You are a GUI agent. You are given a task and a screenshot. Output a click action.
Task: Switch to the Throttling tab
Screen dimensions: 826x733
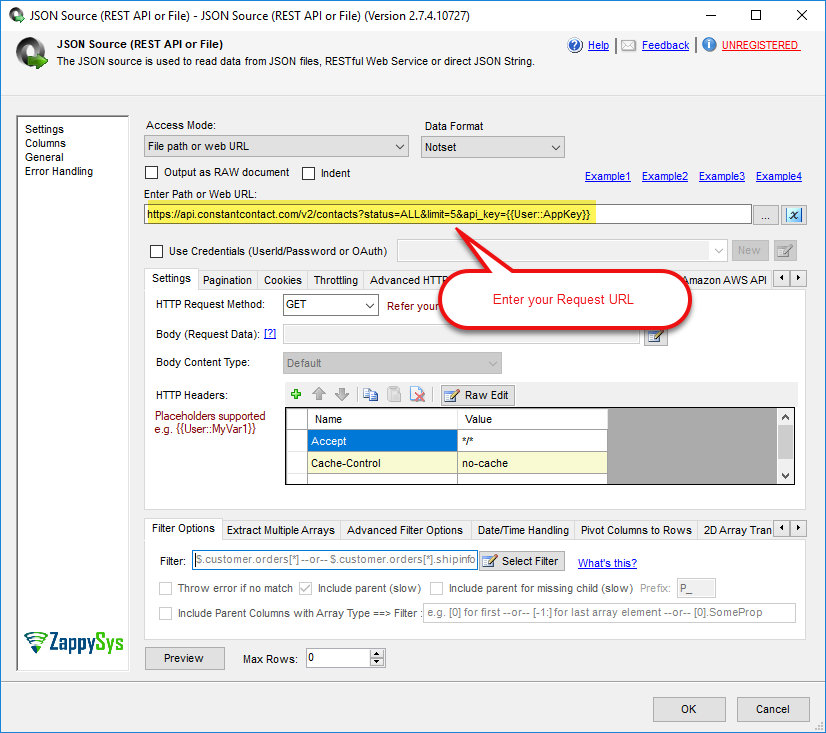[336, 280]
